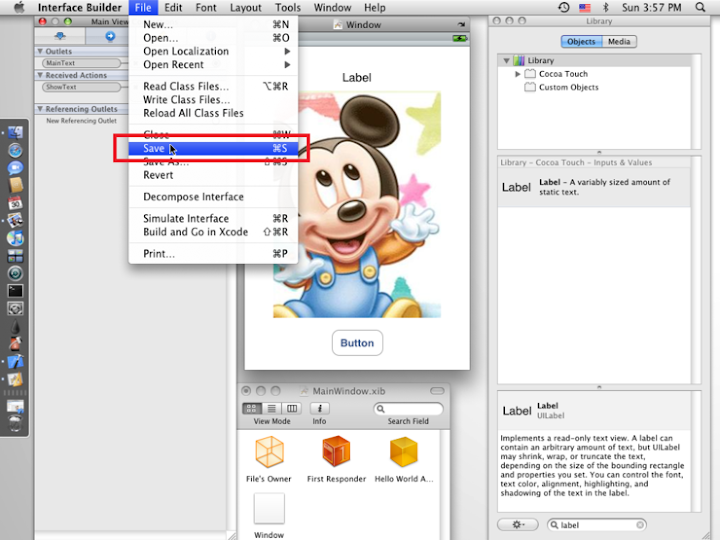Screen dimensions: 720x540
Task: Choose Read Class Files…
Action: [213, 86]
